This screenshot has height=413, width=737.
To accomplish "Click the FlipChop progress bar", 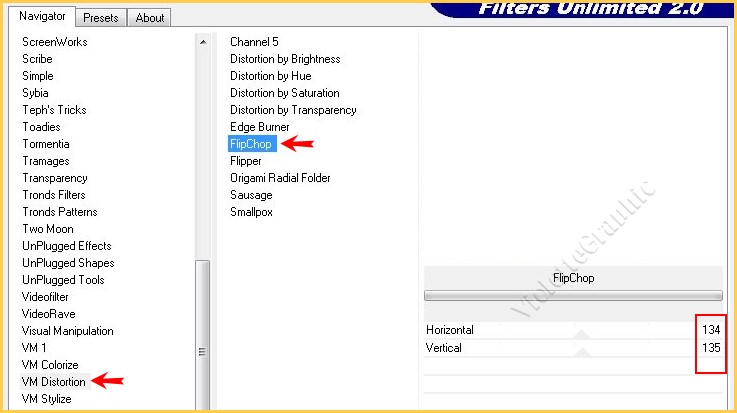I will pos(573,296).
